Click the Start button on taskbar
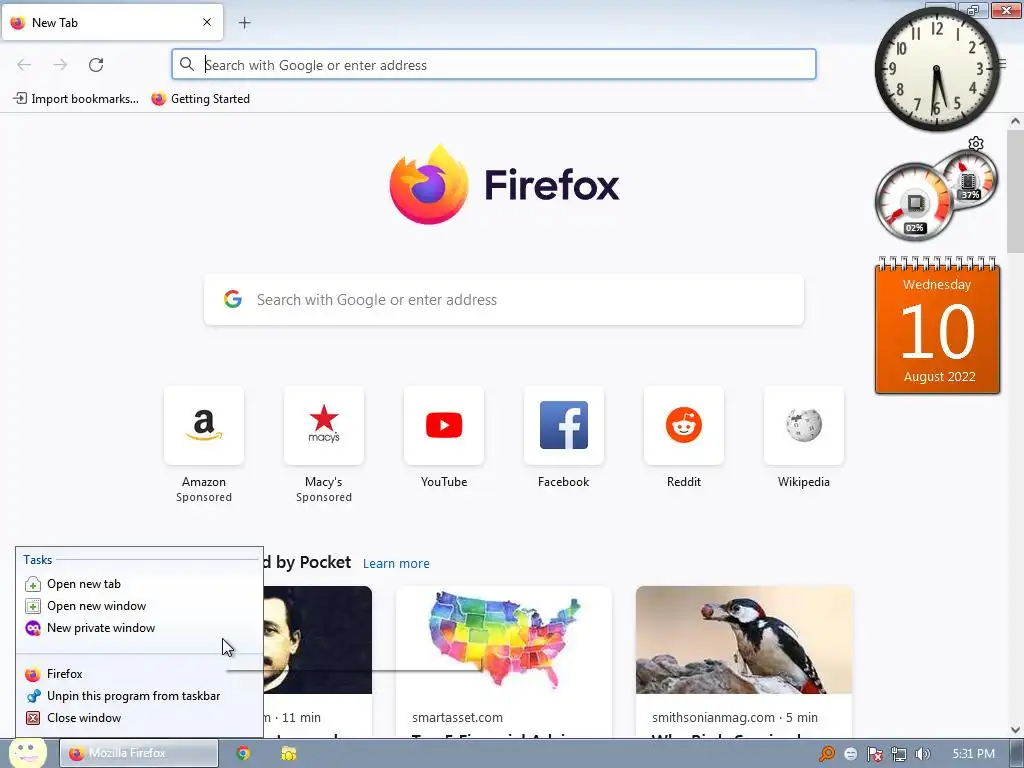 point(27,753)
